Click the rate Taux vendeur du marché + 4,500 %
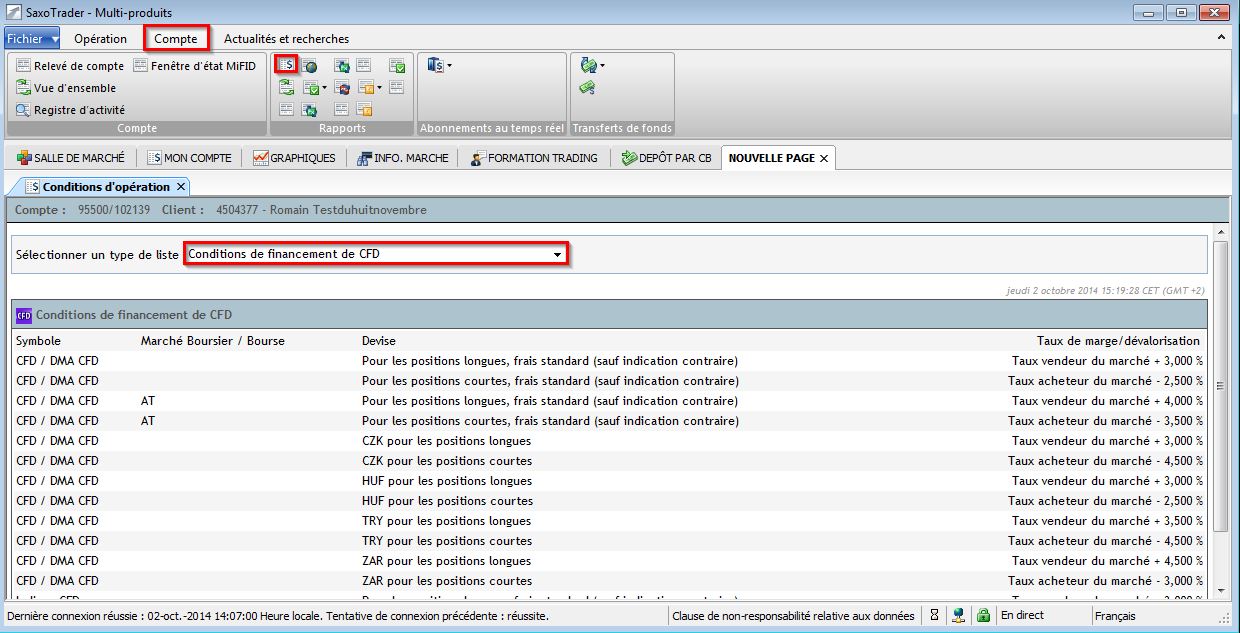 (1106, 561)
